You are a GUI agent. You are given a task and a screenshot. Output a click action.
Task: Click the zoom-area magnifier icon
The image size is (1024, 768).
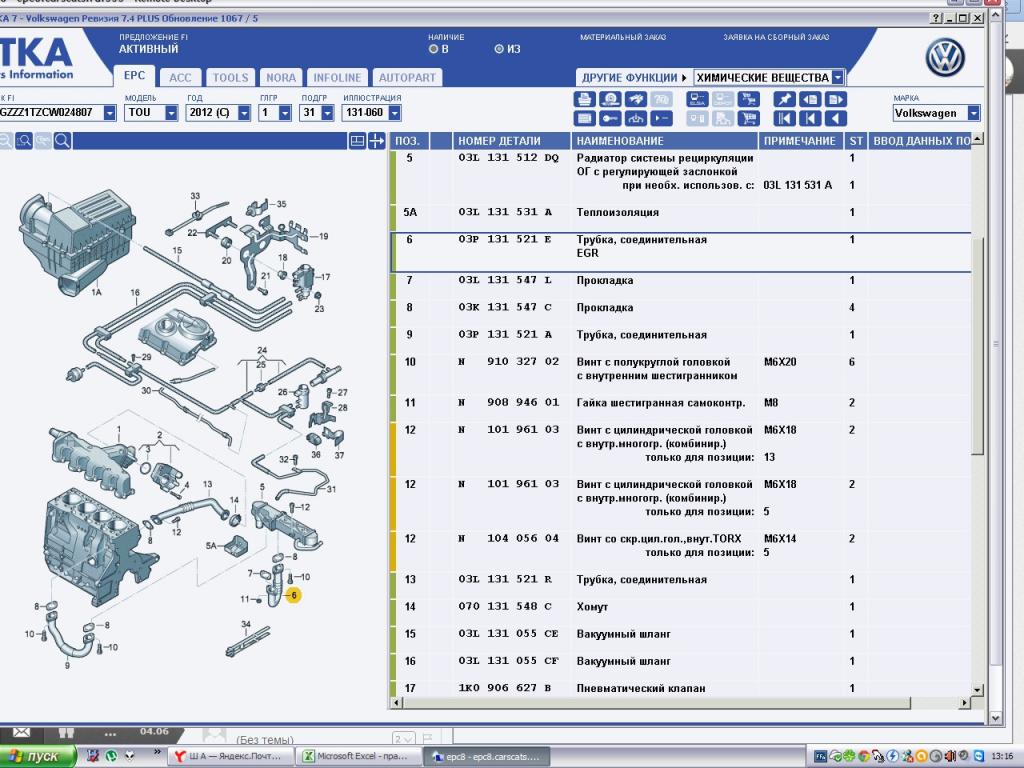coord(24,140)
